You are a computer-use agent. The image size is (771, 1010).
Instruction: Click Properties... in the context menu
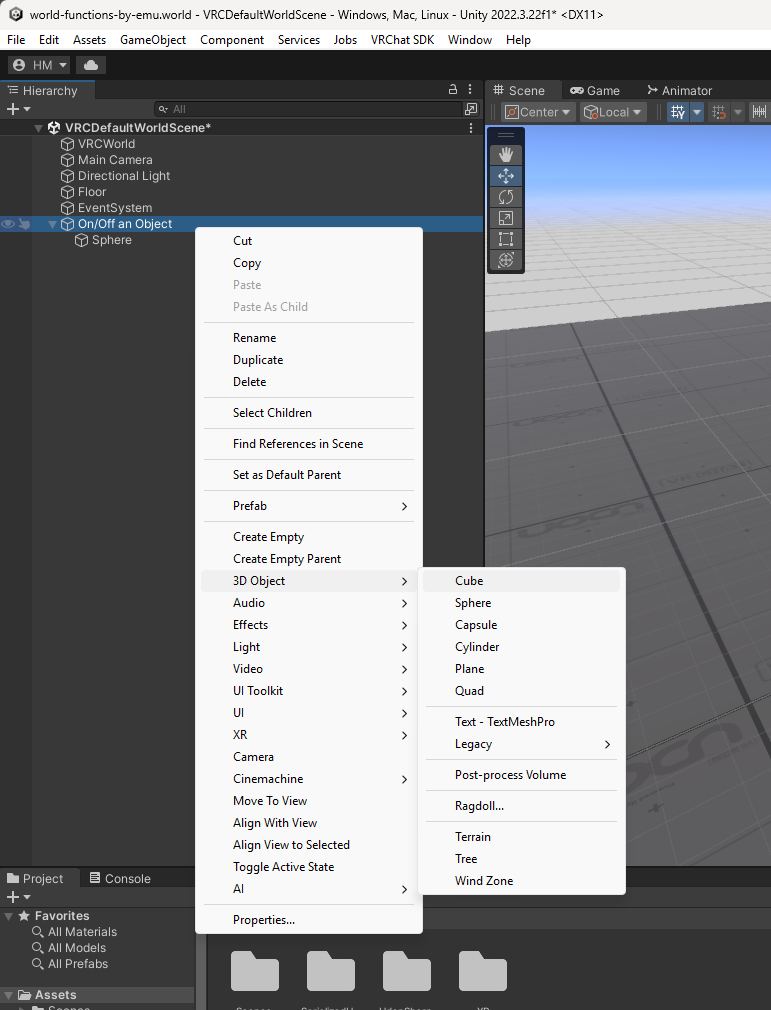[264, 920]
